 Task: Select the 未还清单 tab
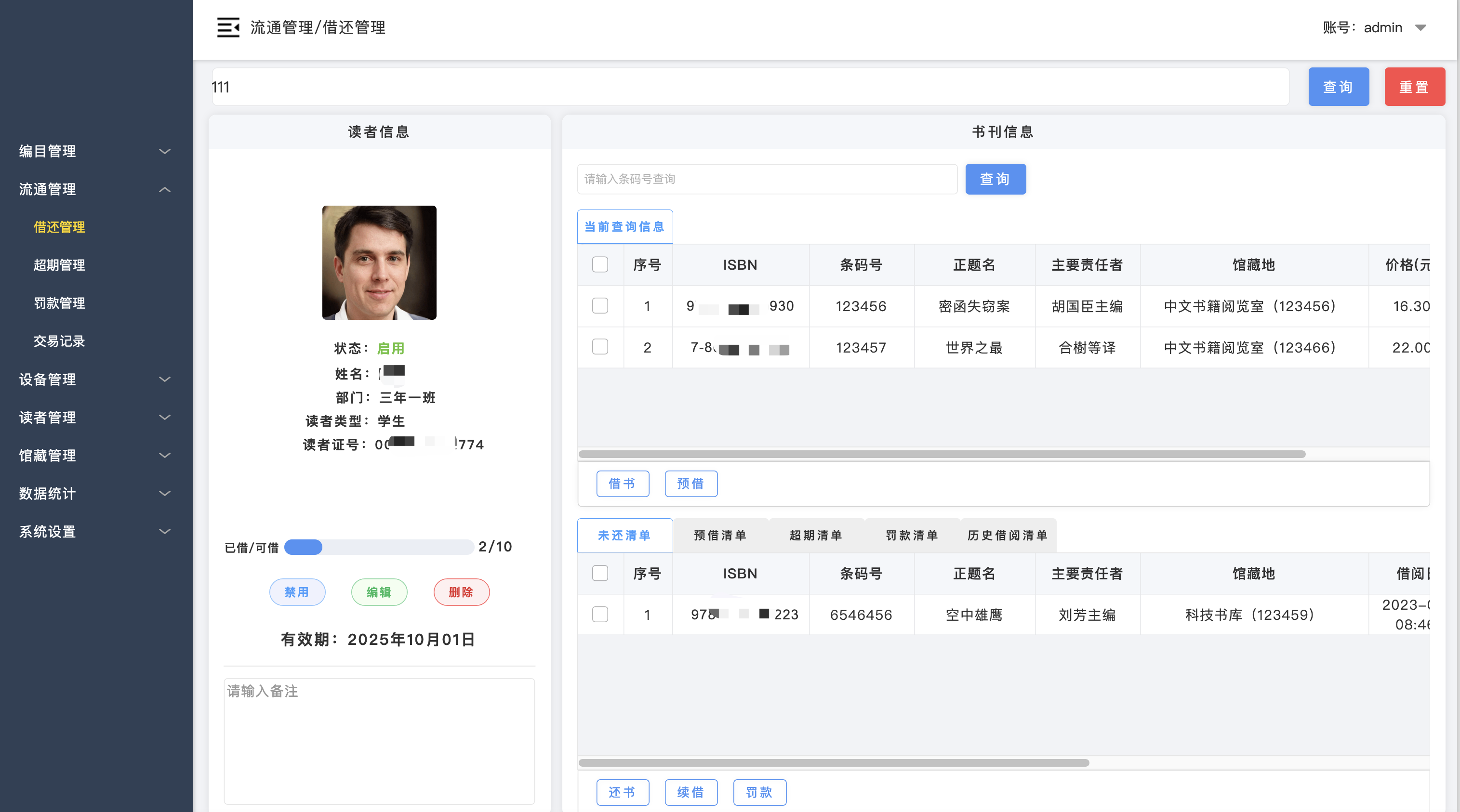point(624,536)
